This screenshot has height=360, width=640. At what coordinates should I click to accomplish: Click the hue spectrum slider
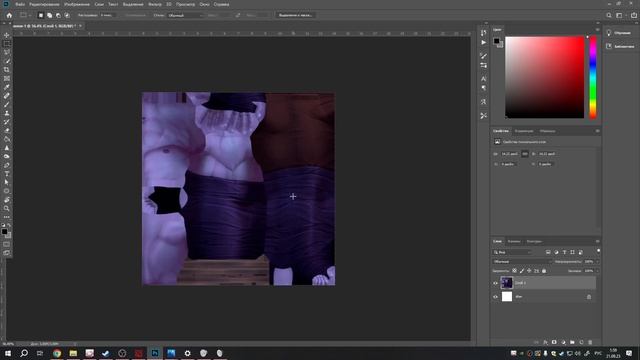coord(593,77)
